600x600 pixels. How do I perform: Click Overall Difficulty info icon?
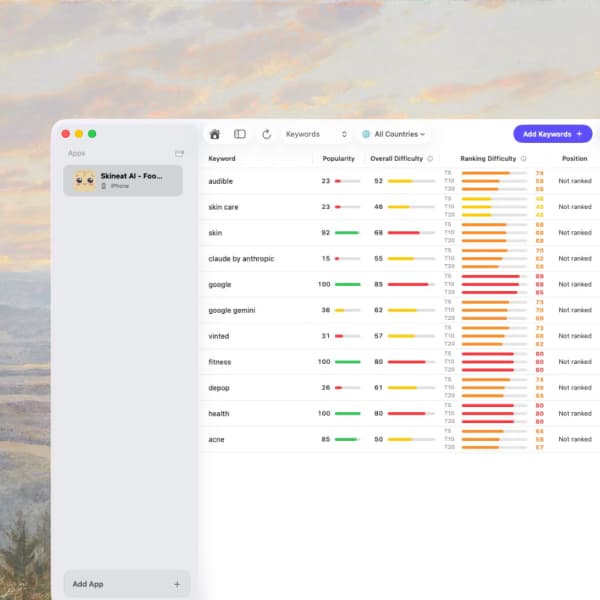coord(430,158)
